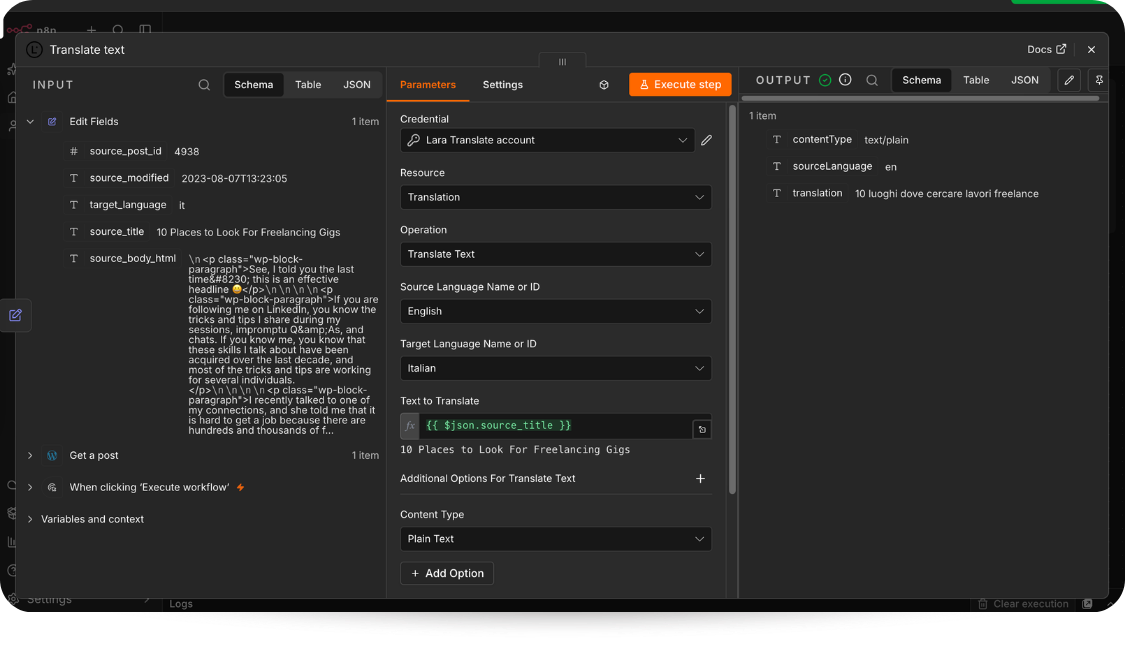Viewport: 1125px width, 648px height.
Task: Switch OUTPUT view to JSON
Action: pyautogui.click(x=1025, y=80)
